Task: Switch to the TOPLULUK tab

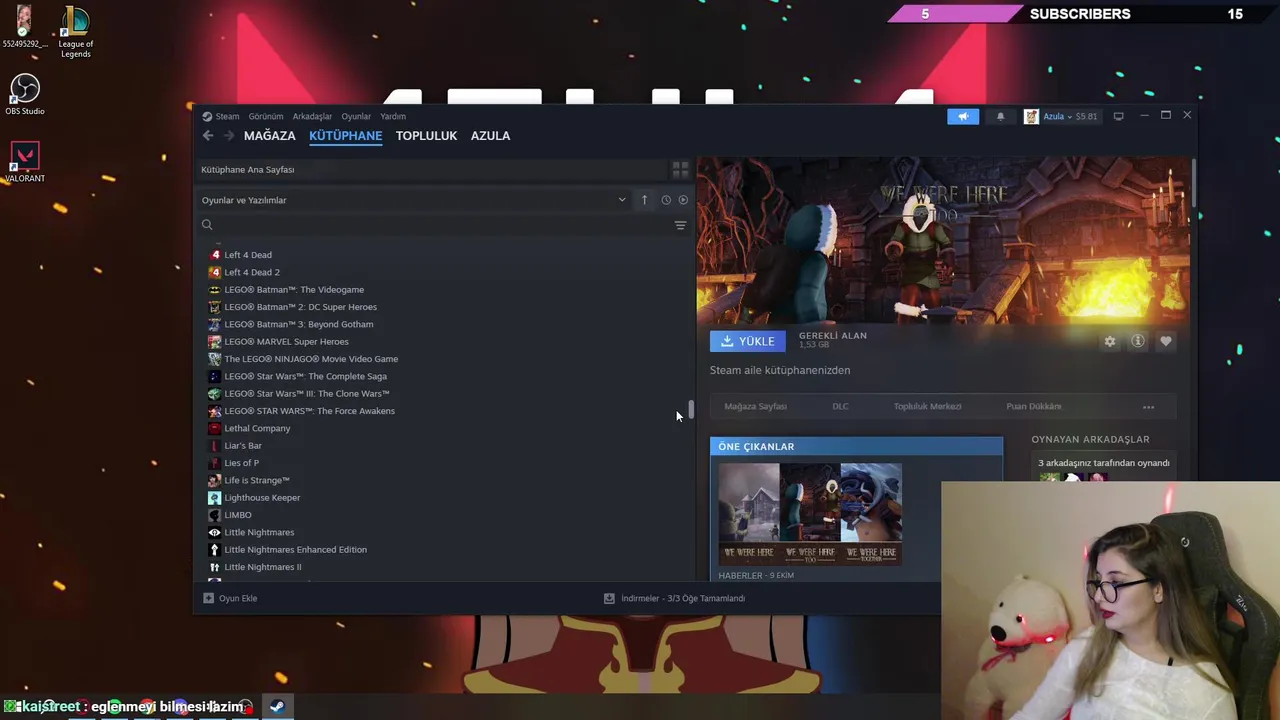Action: pyautogui.click(x=426, y=135)
